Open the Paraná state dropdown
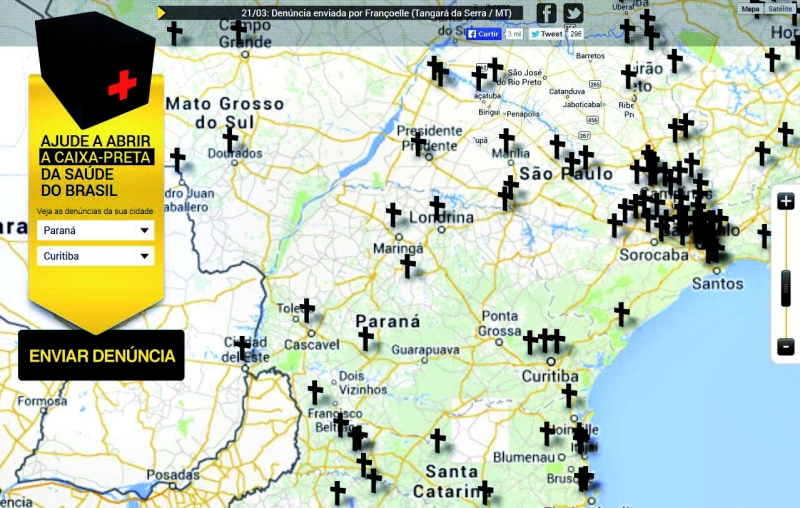This screenshot has height=508, width=800. pyautogui.click(x=95, y=230)
